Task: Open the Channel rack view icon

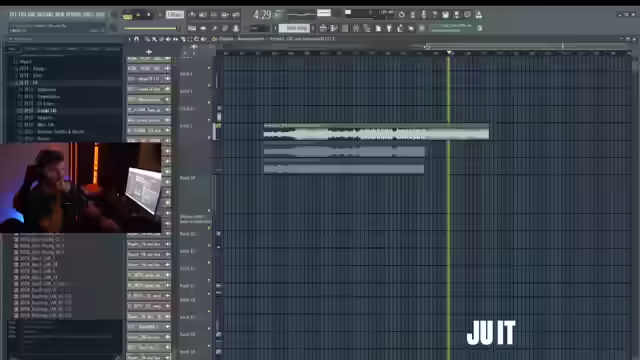Action: pyautogui.click(x=345, y=28)
